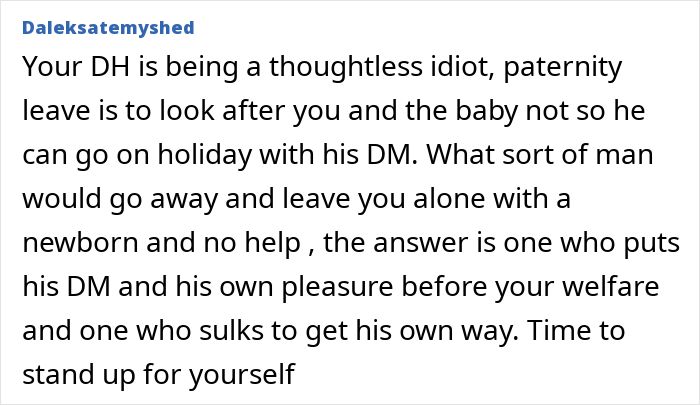
Task: Open the Daleksatemyshed user profile link
Action: (x=108, y=28)
